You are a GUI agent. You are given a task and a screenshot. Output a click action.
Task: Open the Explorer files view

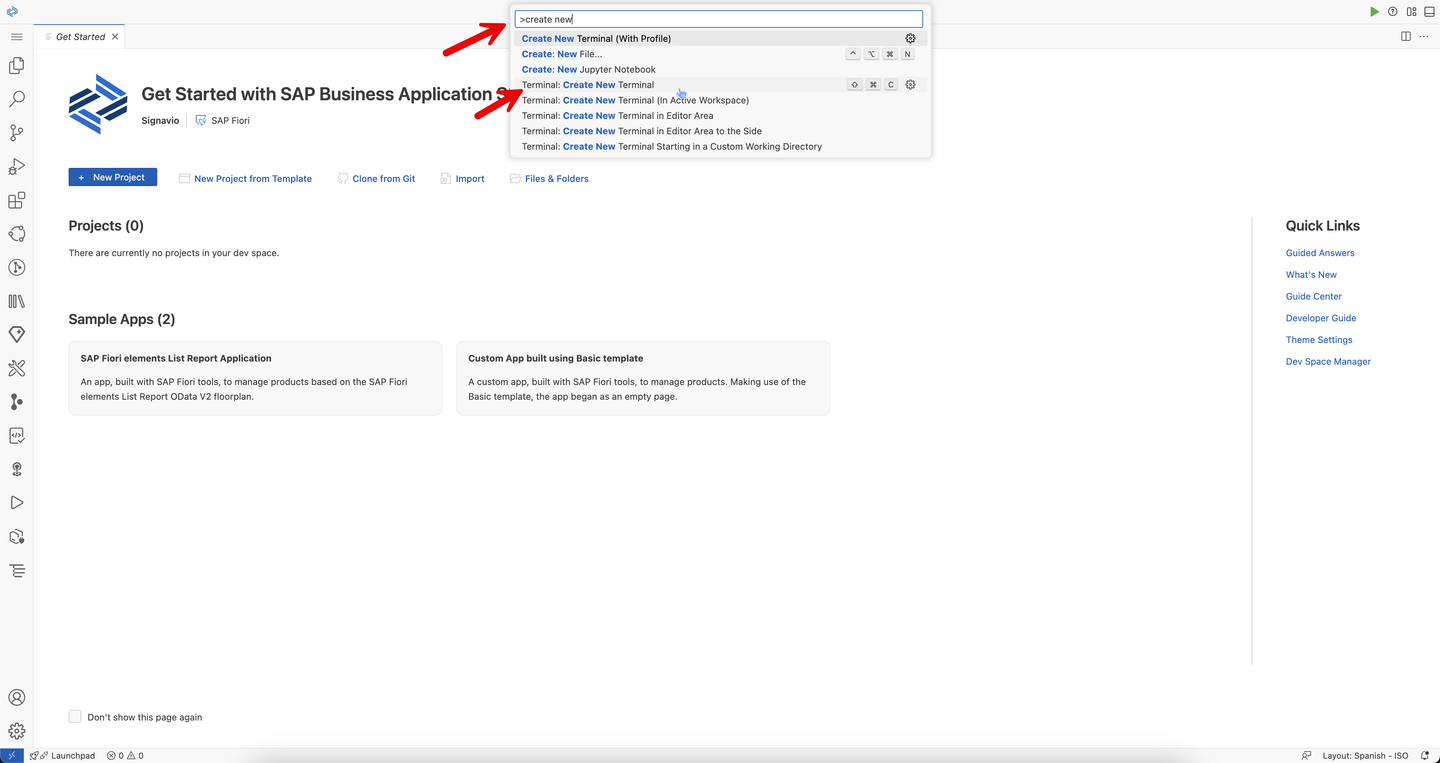[17, 66]
